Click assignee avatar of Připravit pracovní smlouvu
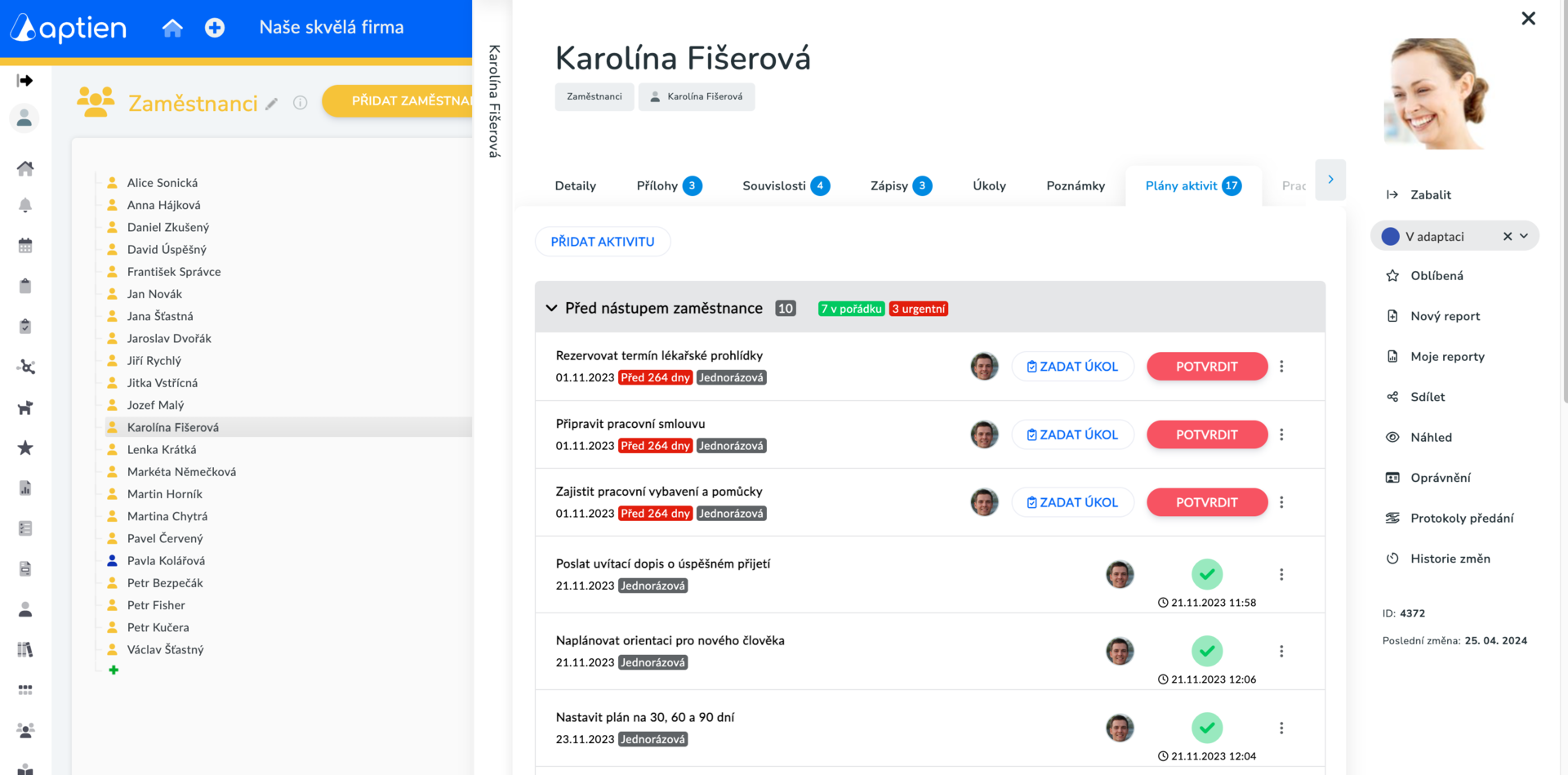This screenshot has height=775, width=1568. (x=984, y=434)
